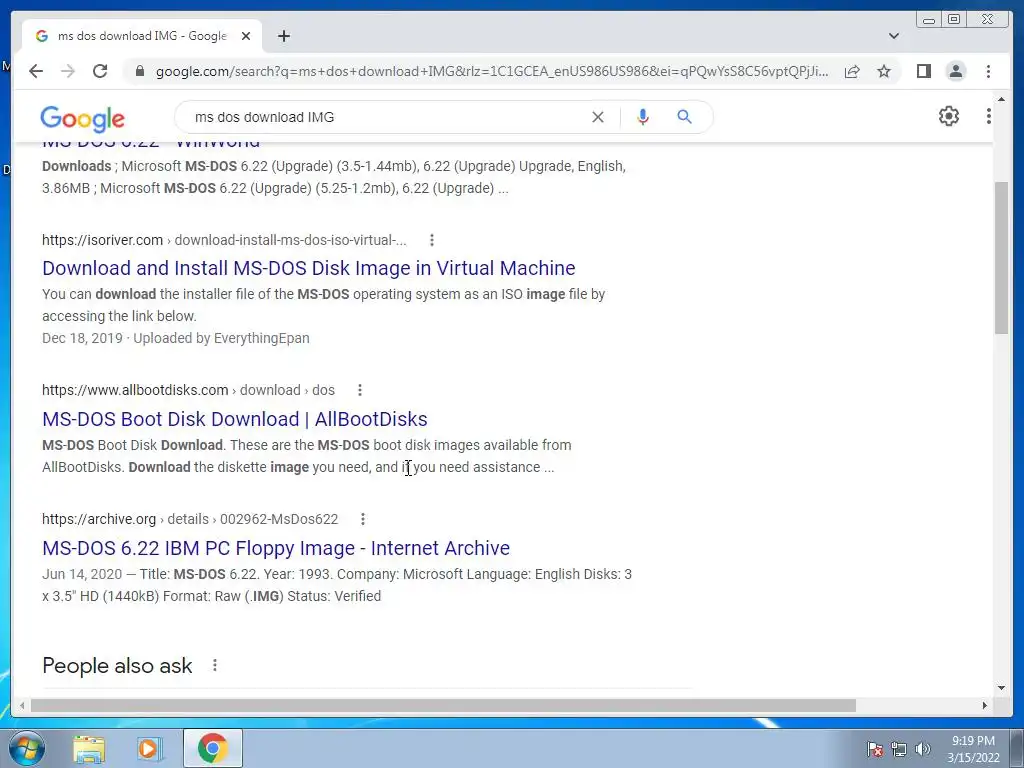Focus the address bar URL
This screenshot has width=1024, height=768.
(491, 71)
